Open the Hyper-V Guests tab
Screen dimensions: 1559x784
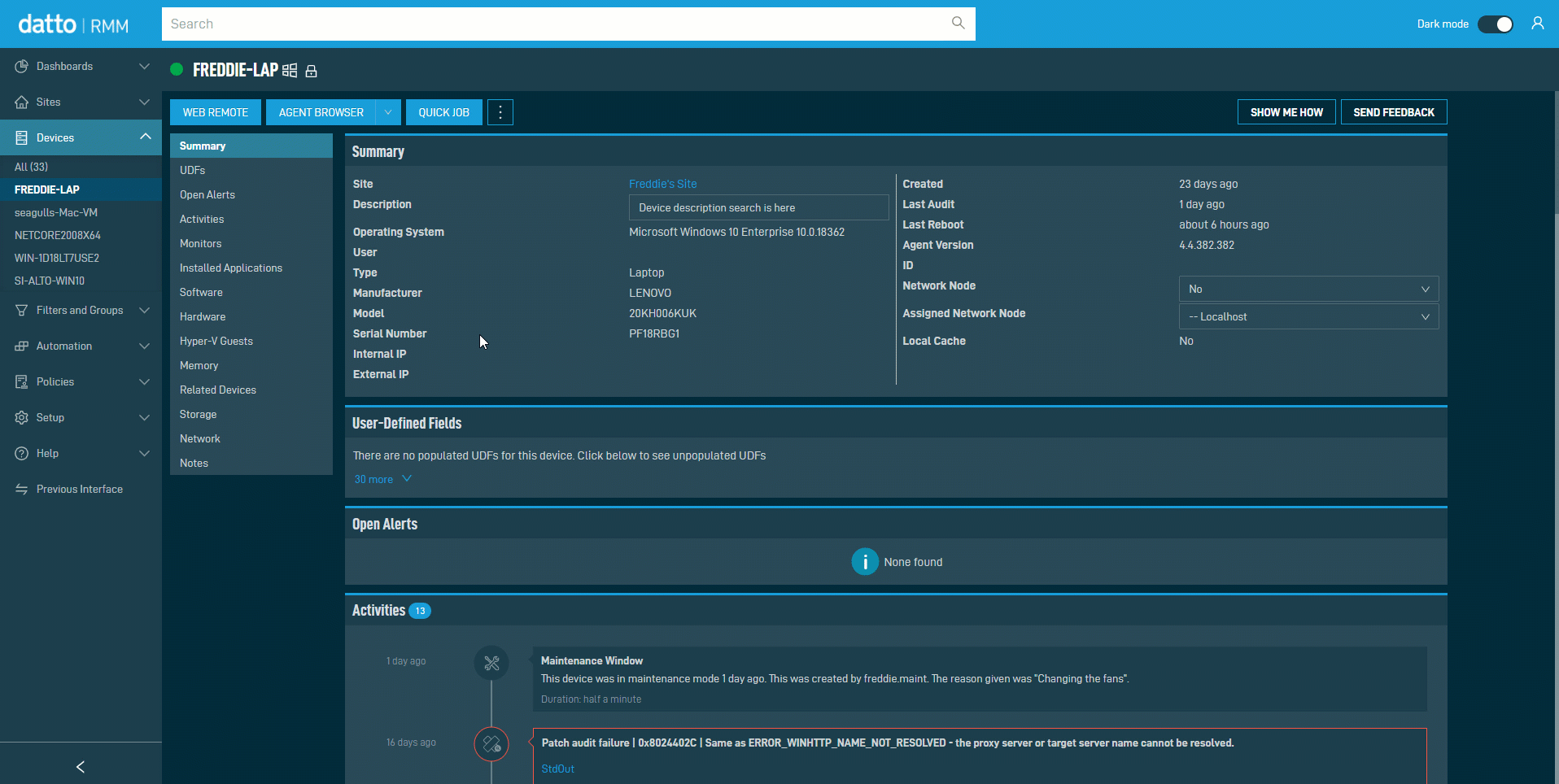251,341
